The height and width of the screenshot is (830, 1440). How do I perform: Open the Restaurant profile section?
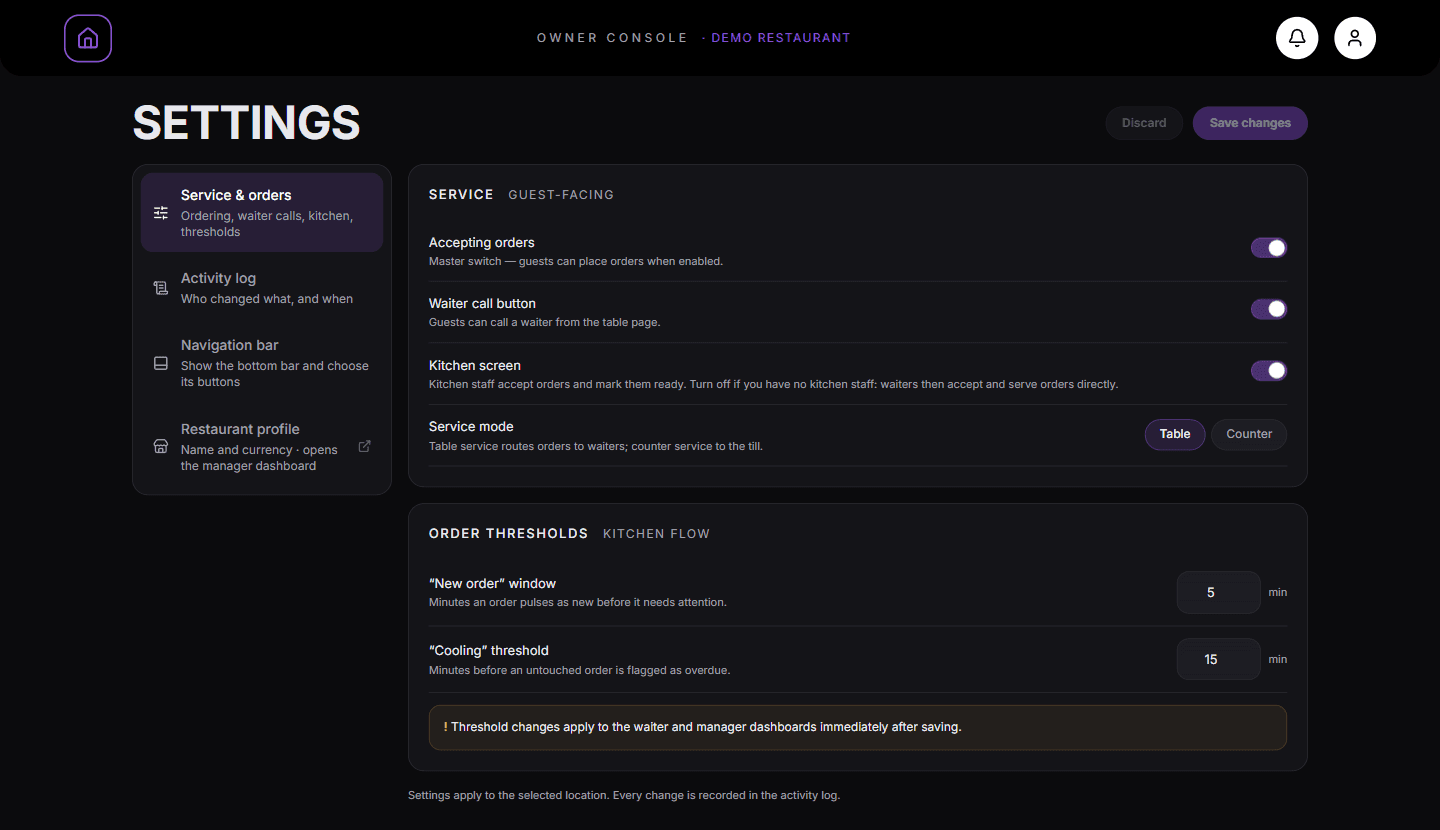point(262,446)
